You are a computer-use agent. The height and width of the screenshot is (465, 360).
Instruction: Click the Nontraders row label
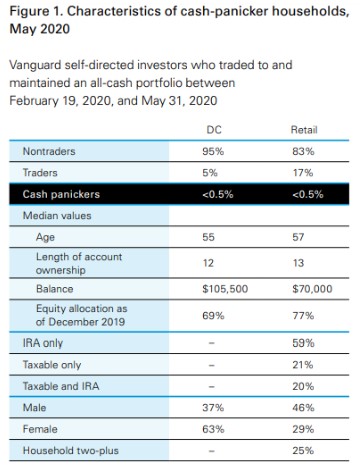pyautogui.click(x=49, y=151)
